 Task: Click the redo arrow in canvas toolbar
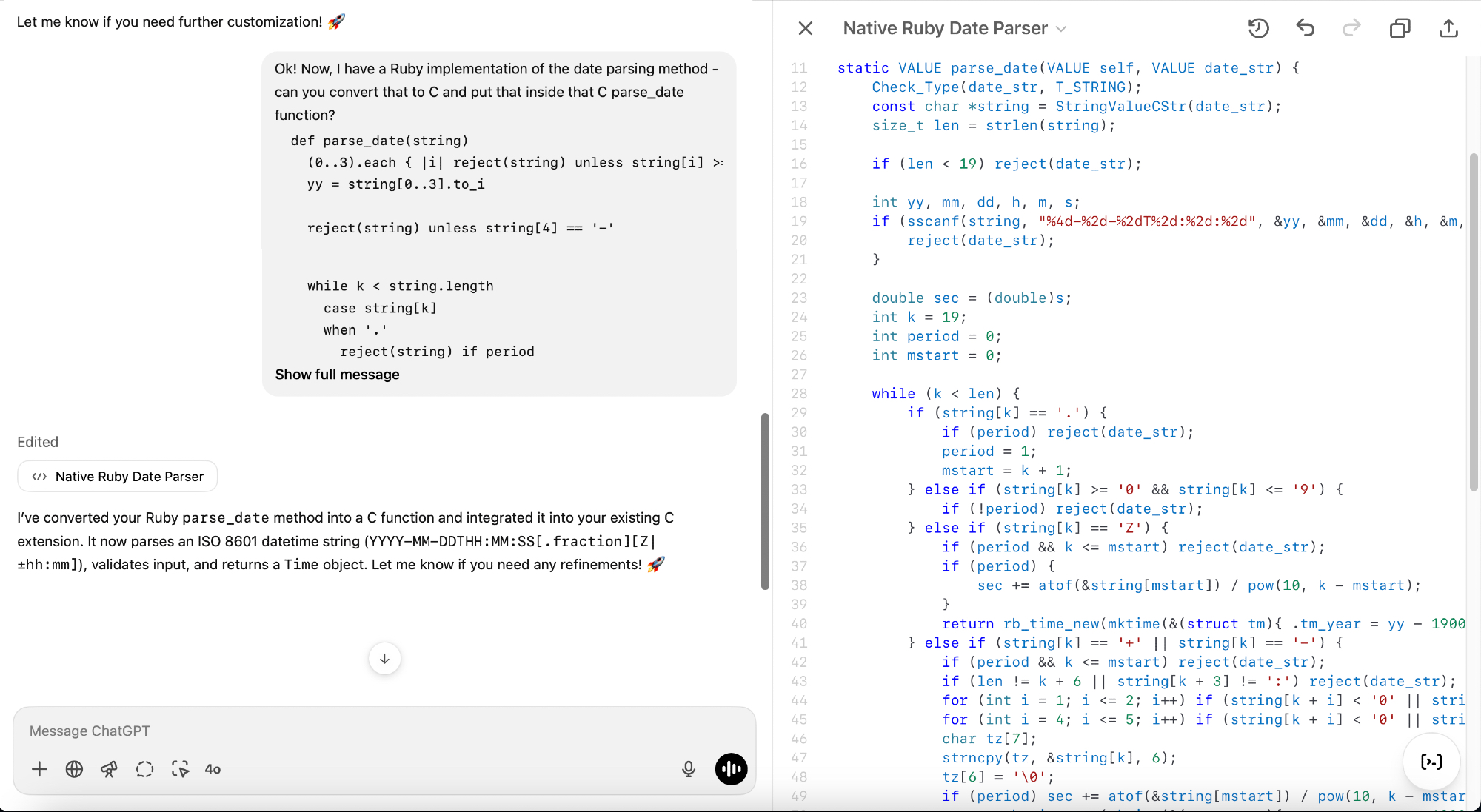[x=1351, y=28]
